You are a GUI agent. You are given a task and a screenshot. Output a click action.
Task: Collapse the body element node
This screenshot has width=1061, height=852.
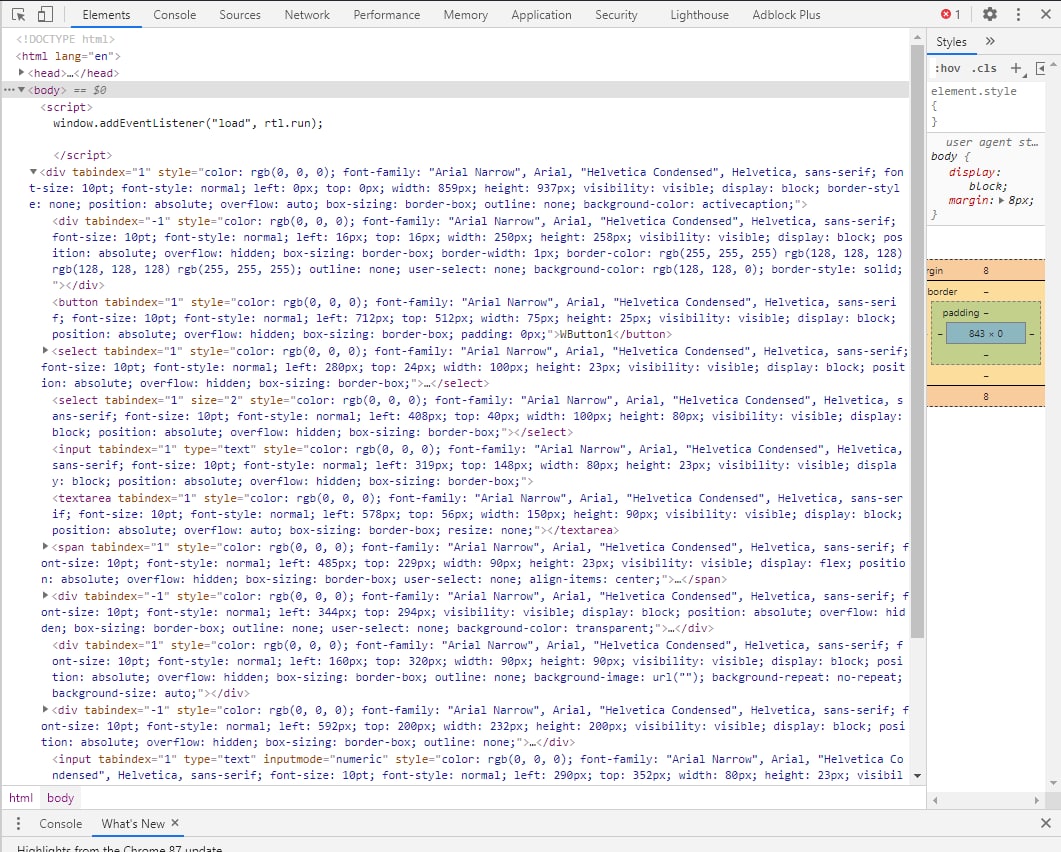point(21,89)
